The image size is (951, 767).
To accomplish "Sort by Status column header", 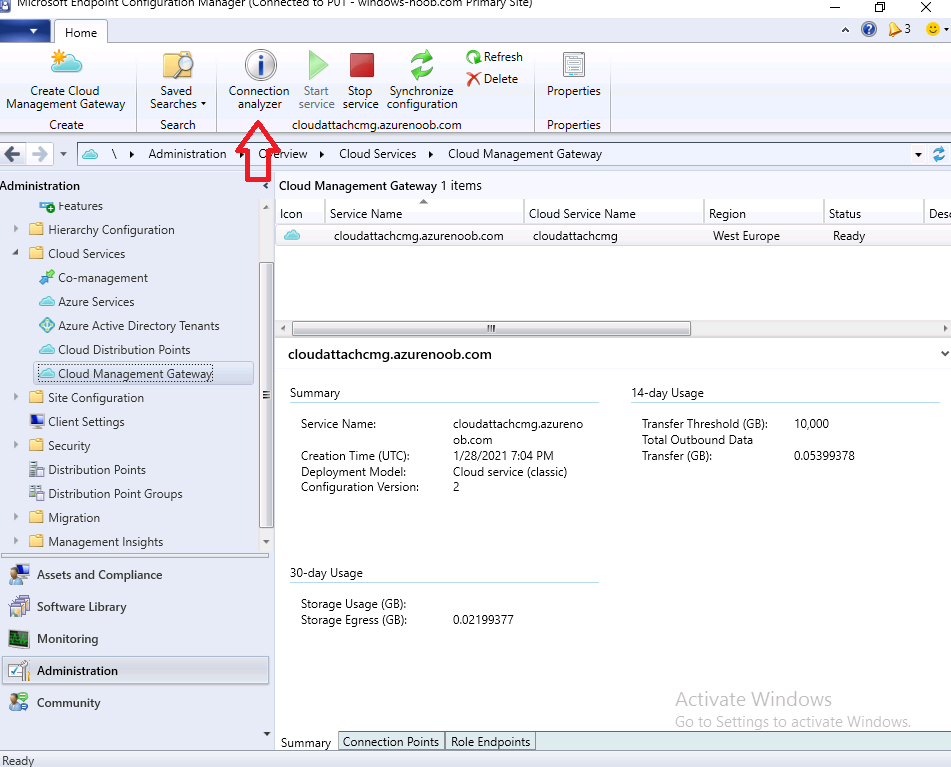I will [x=873, y=213].
